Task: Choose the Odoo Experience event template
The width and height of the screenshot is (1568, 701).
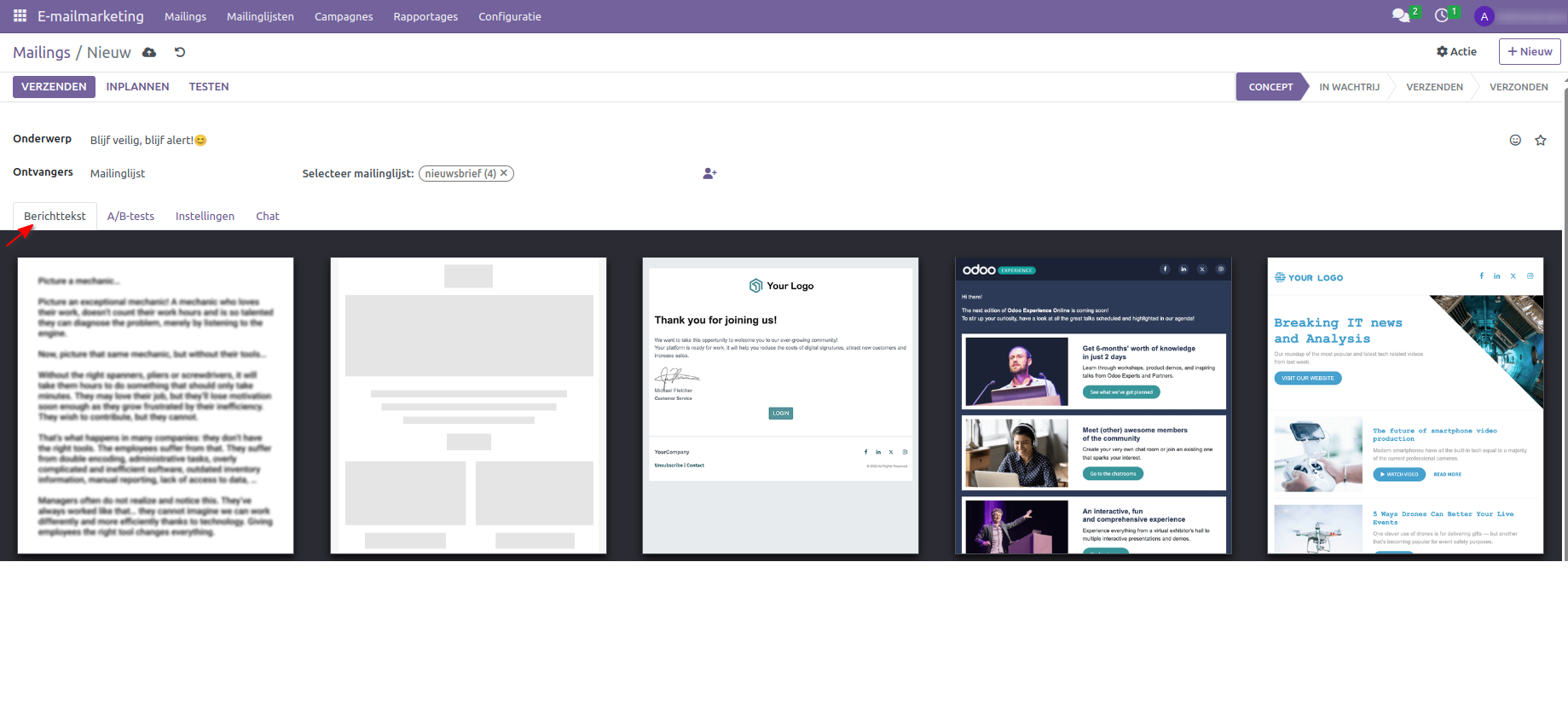Action: tap(1093, 406)
